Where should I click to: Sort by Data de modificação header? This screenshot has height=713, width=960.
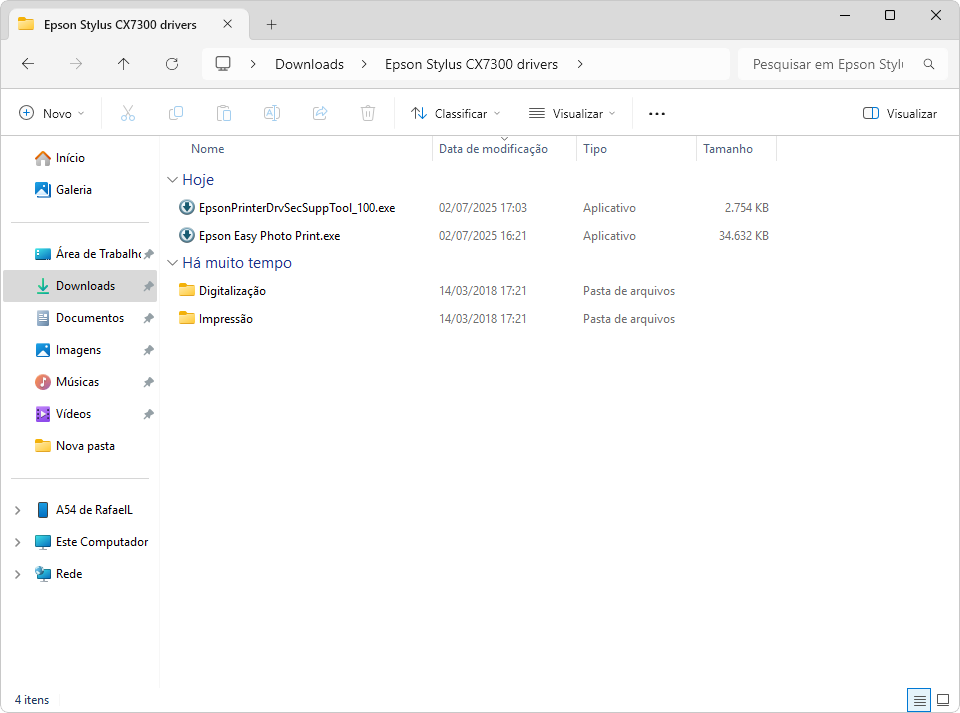click(x=493, y=149)
